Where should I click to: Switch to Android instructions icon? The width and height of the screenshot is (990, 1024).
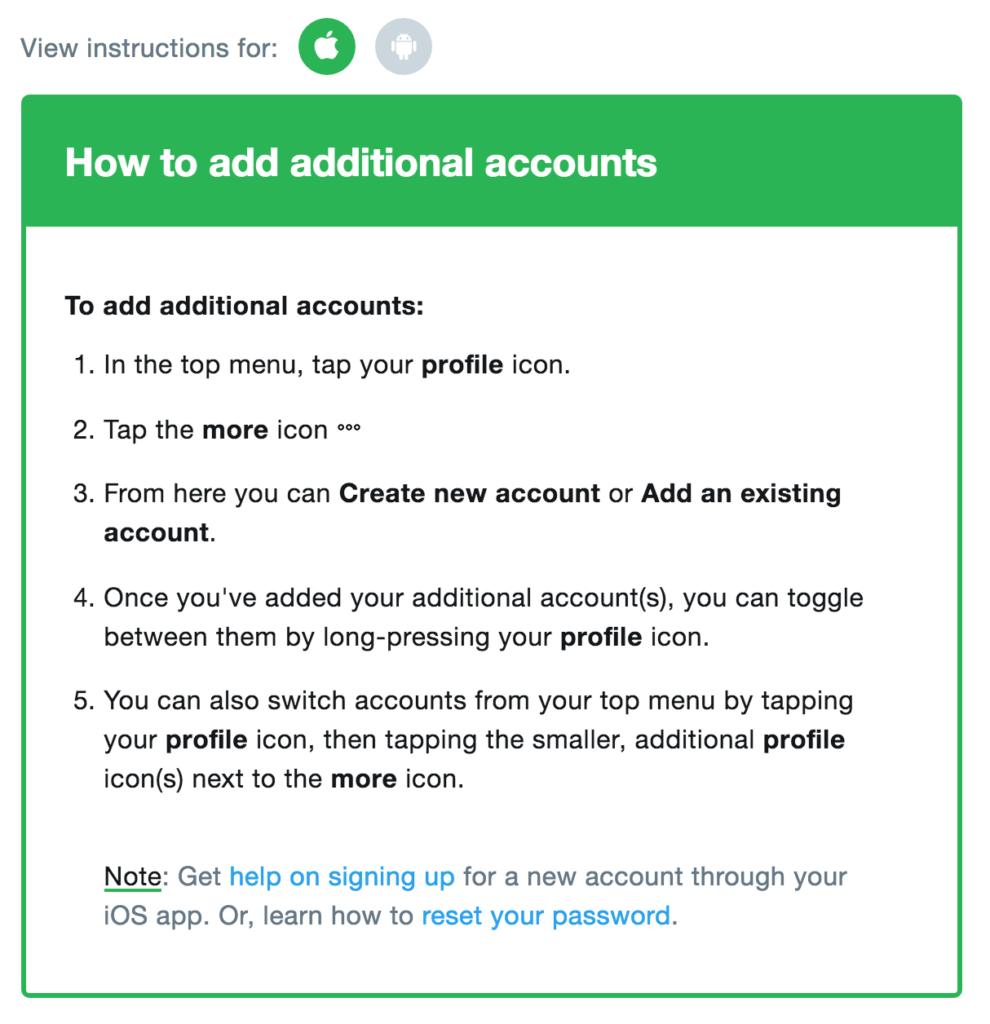403,46
